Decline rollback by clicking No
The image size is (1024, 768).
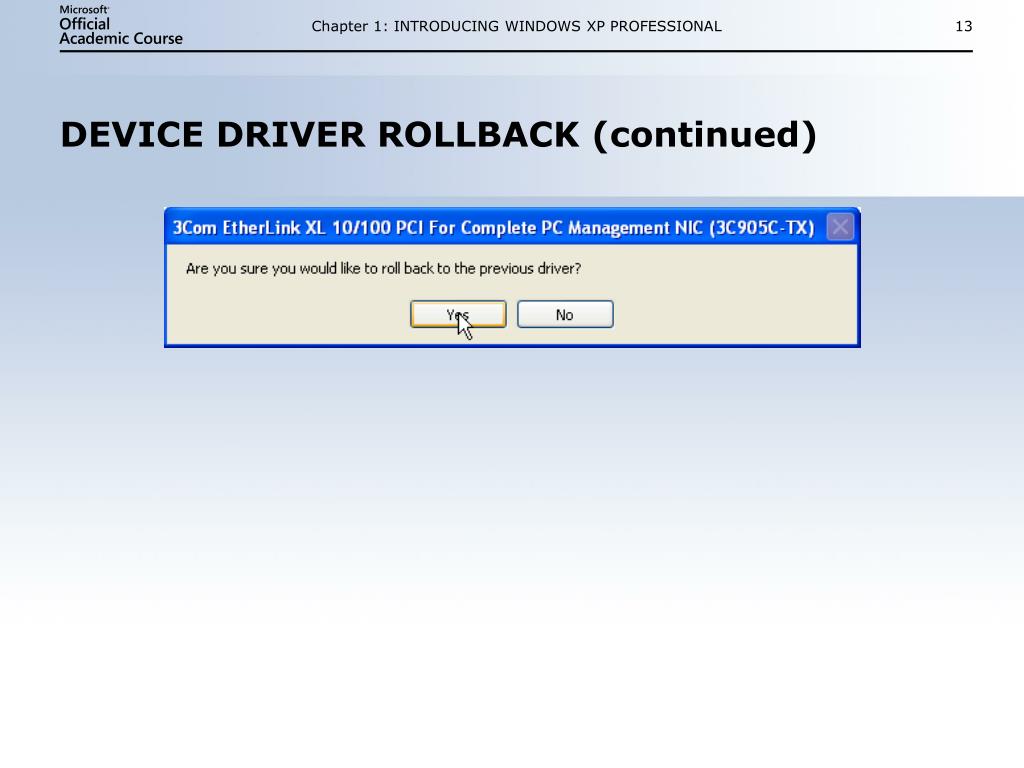click(x=565, y=314)
